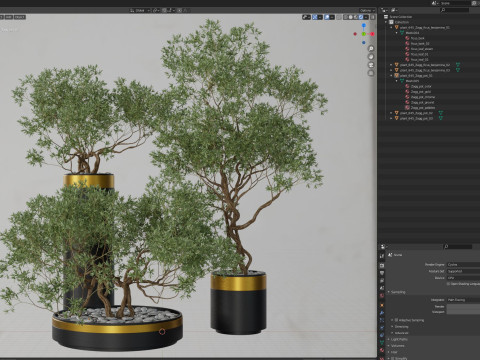Open the Particles properties tab
Screen dimensions: 480x360
(382, 320)
